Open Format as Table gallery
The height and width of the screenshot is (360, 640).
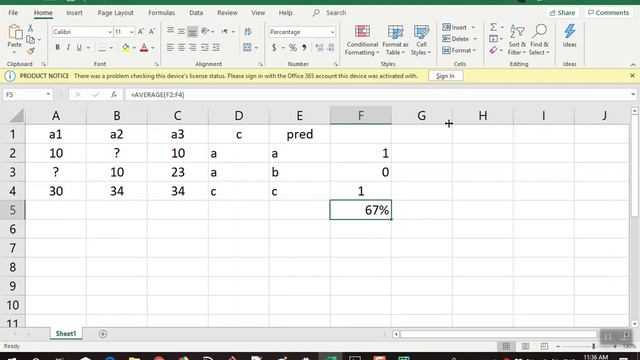[395, 40]
